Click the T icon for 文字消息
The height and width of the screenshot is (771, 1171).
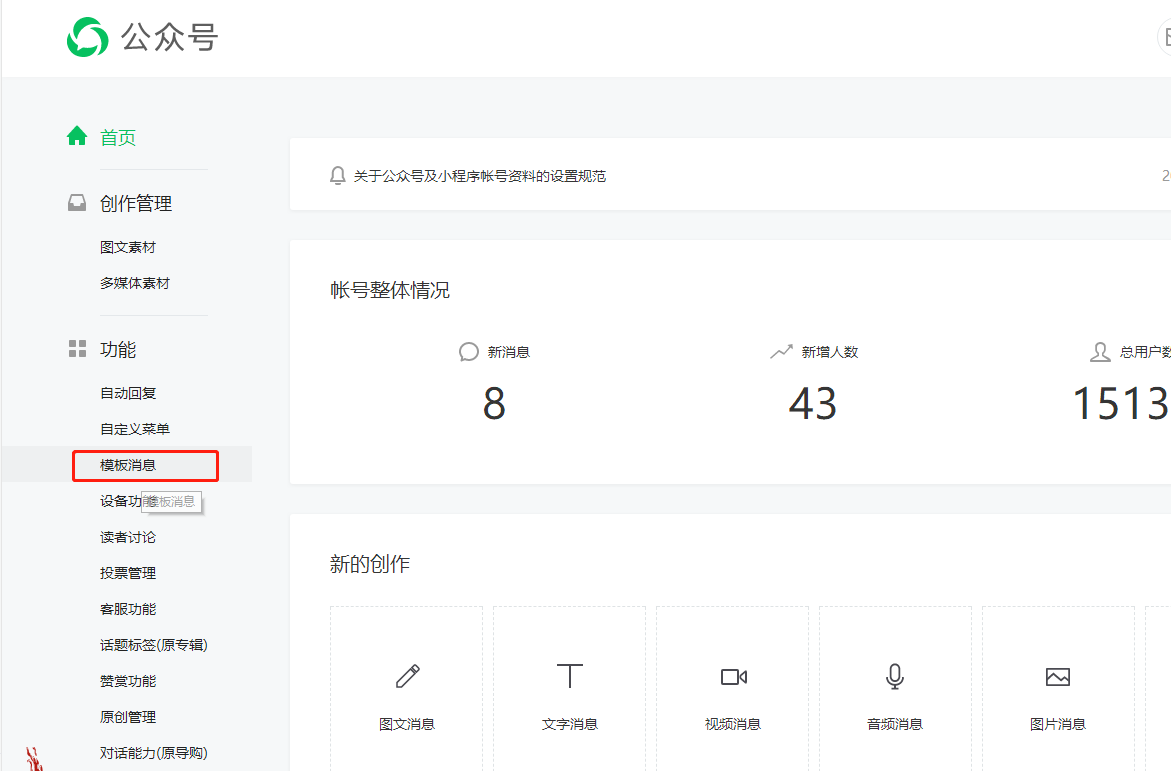(x=570, y=677)
